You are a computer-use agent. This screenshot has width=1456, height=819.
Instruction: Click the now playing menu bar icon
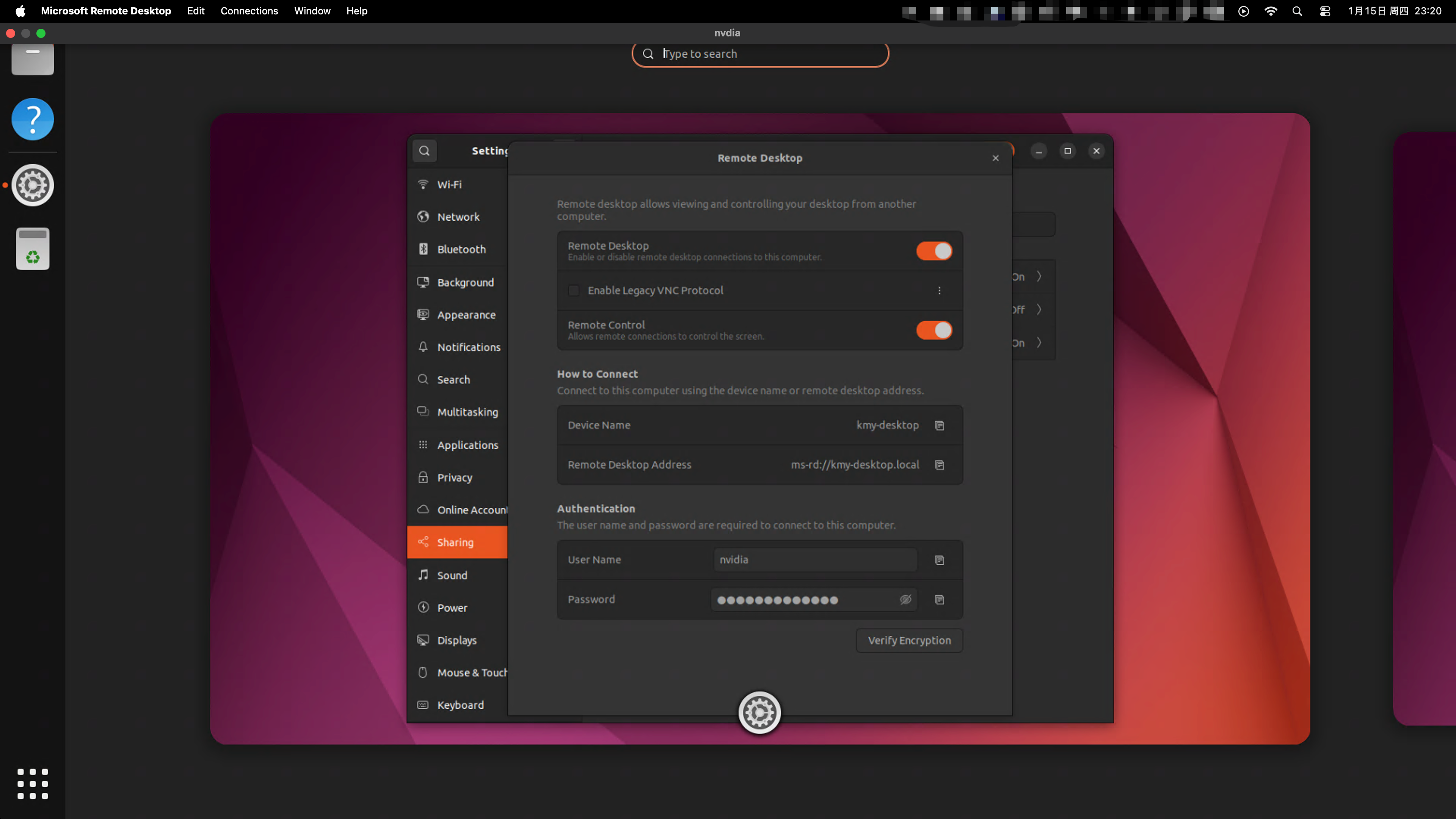(x=1244, y=11)
